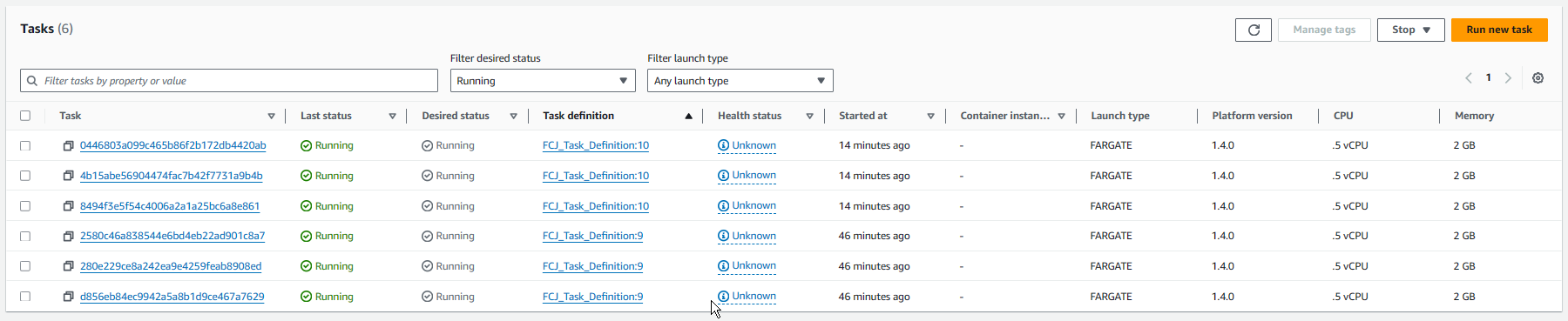Click the Run new task button
This screenshot has width=1568, height=321.
coord(1499,30)
